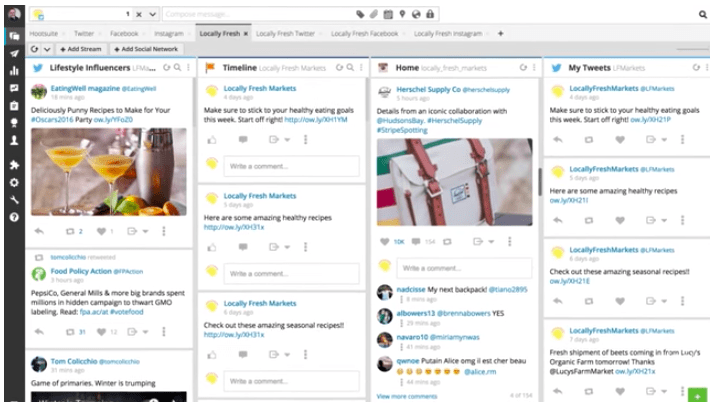
Task: Open the App Directory puzzle-piece icon
Action: coord(14,164)
